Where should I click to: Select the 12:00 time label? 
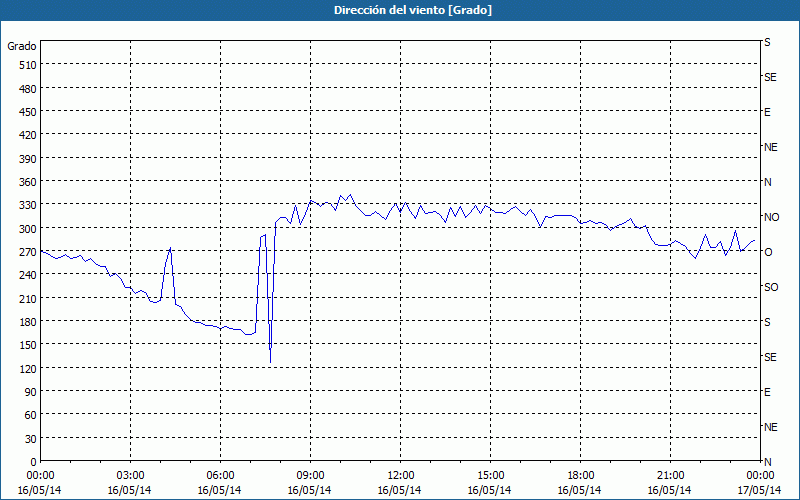tap(401, 476)
